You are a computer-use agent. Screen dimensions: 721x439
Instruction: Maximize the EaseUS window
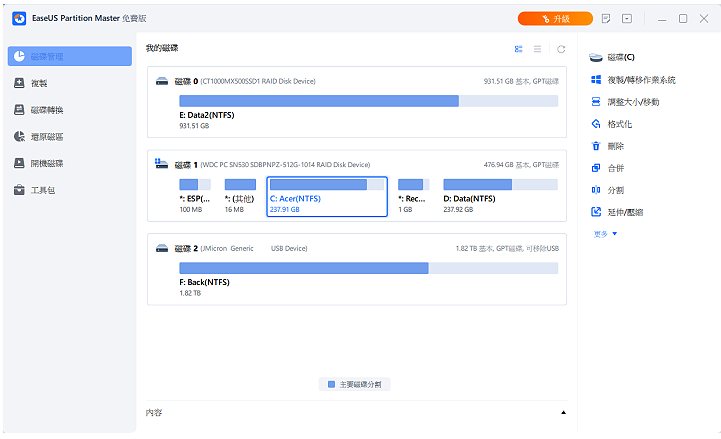[x=683, y=19]
